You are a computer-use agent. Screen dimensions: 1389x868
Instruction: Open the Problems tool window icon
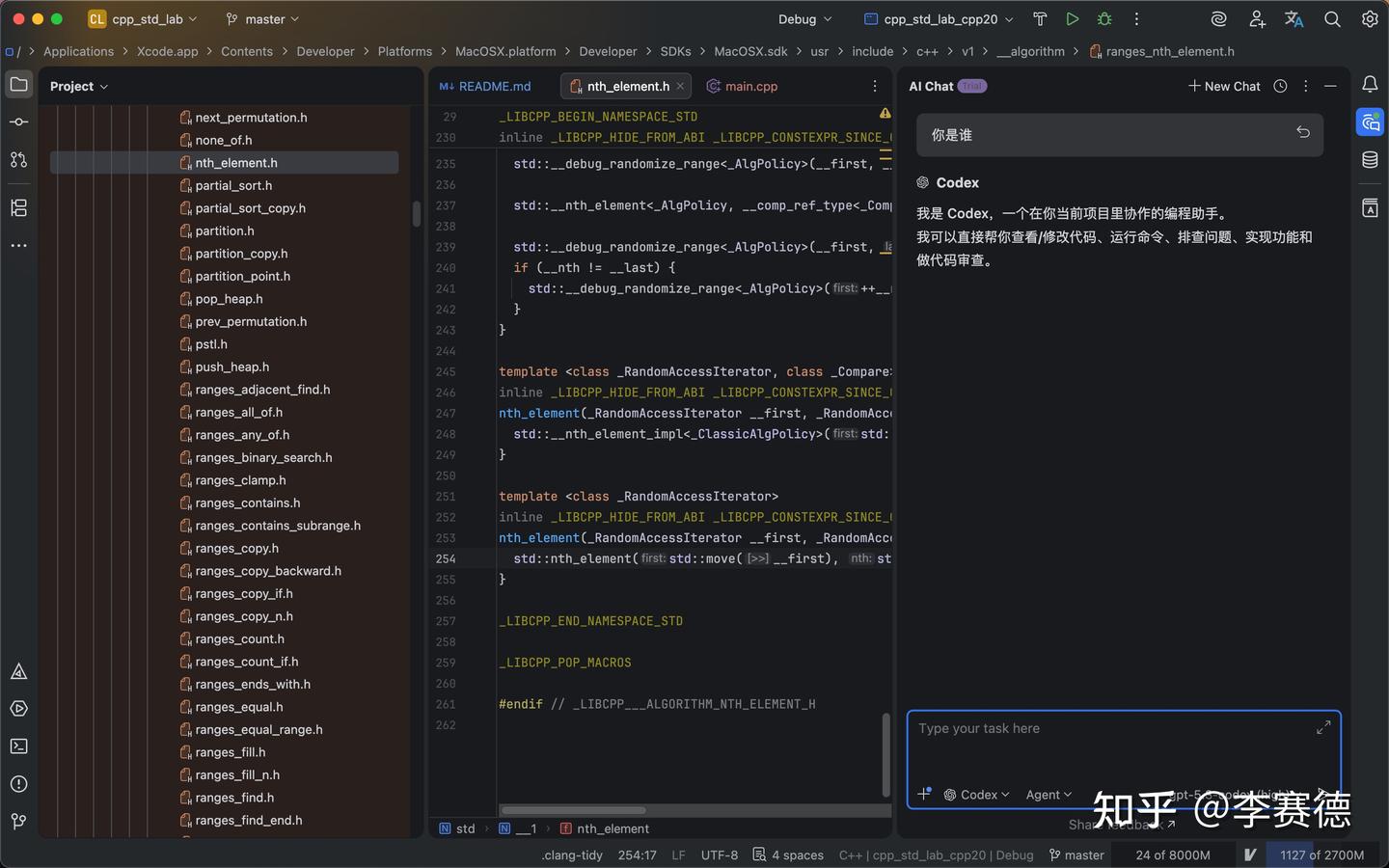click(x=18, y=784)
